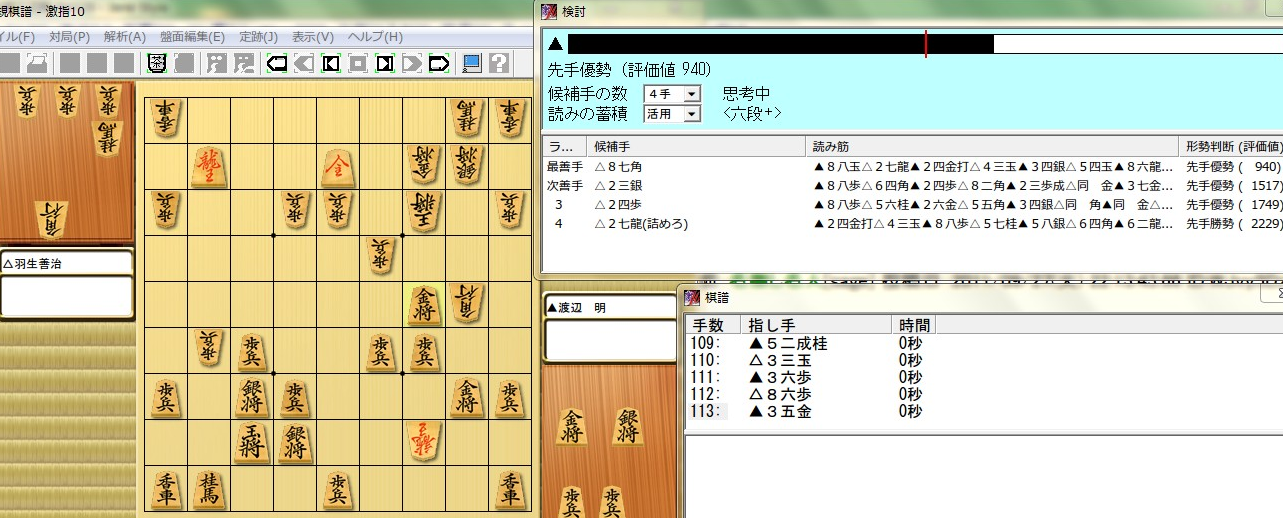Click the red promoted piece 全 on the board
The width and height of the screenshot is (1283, 518).
pos(338,167)
